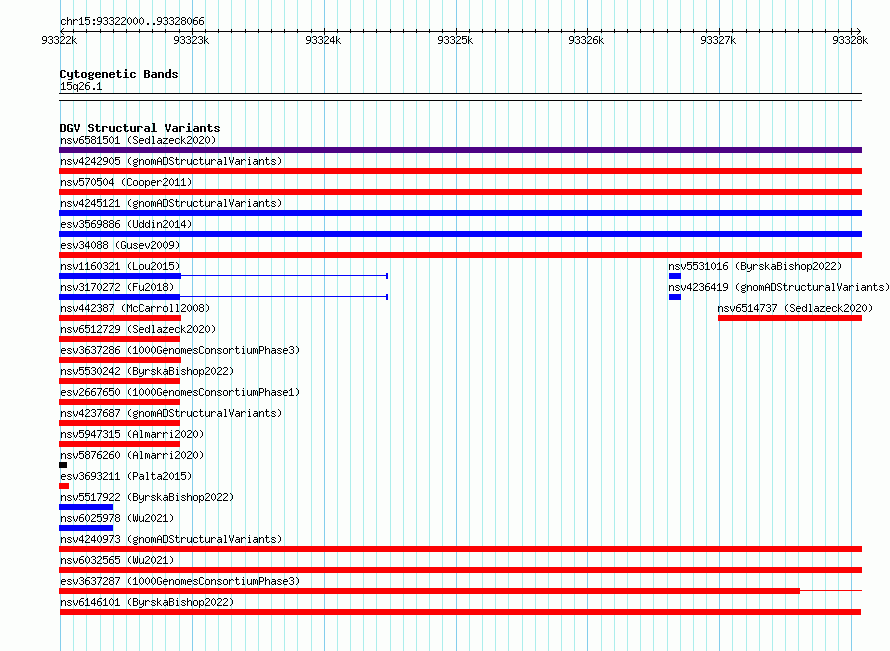Open the esv3693211 (Palta2015) label
Viewport: 890px width, 651px height.
coord(126,476)
